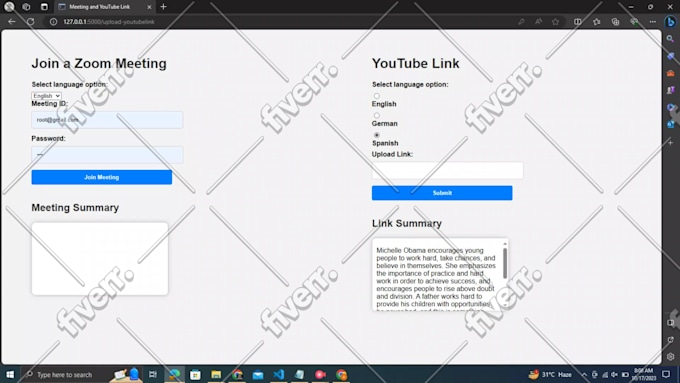Open the volume speaker tray icon
680x383 pixels.
pos(615,375)
